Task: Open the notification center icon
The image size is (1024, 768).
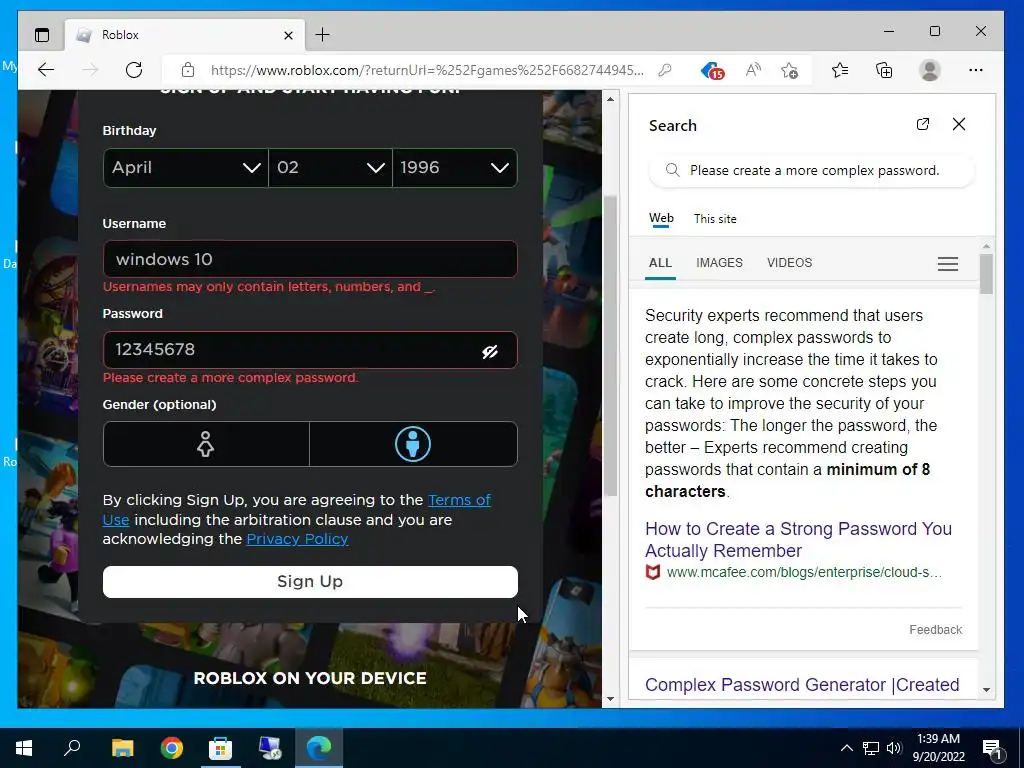Action: pos(993,749)
